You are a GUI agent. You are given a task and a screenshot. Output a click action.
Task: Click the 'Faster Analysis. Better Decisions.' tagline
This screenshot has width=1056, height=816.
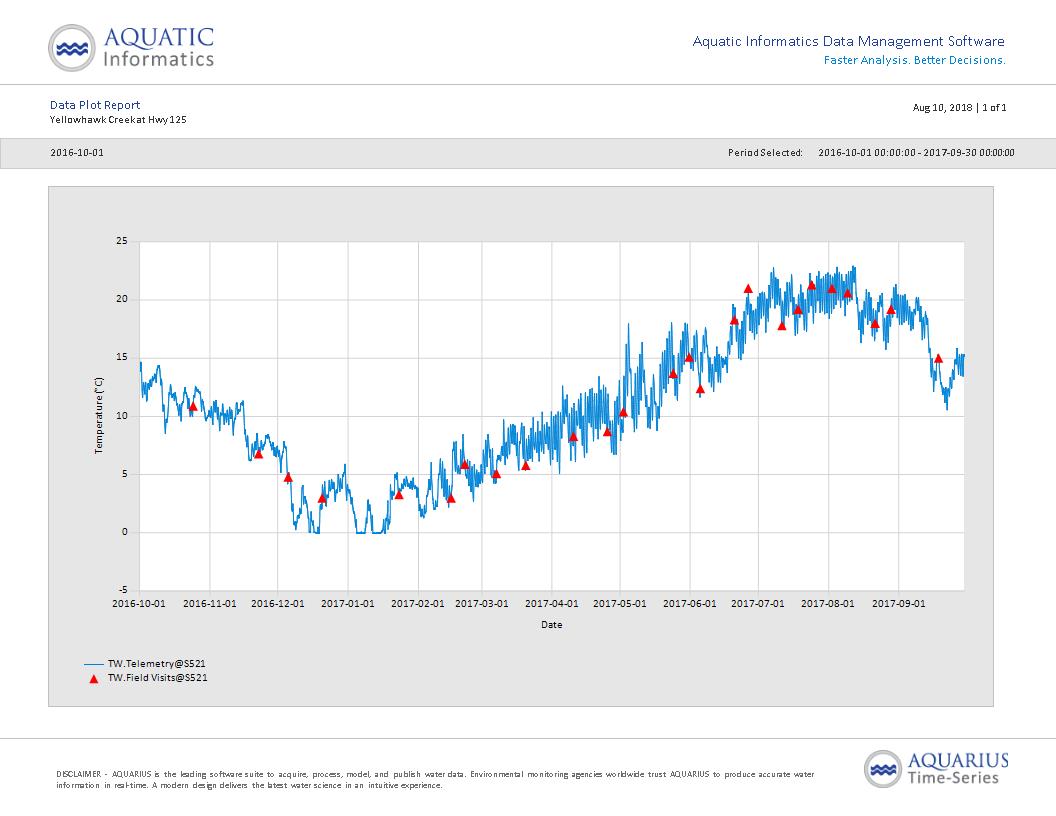coord(915,60)
